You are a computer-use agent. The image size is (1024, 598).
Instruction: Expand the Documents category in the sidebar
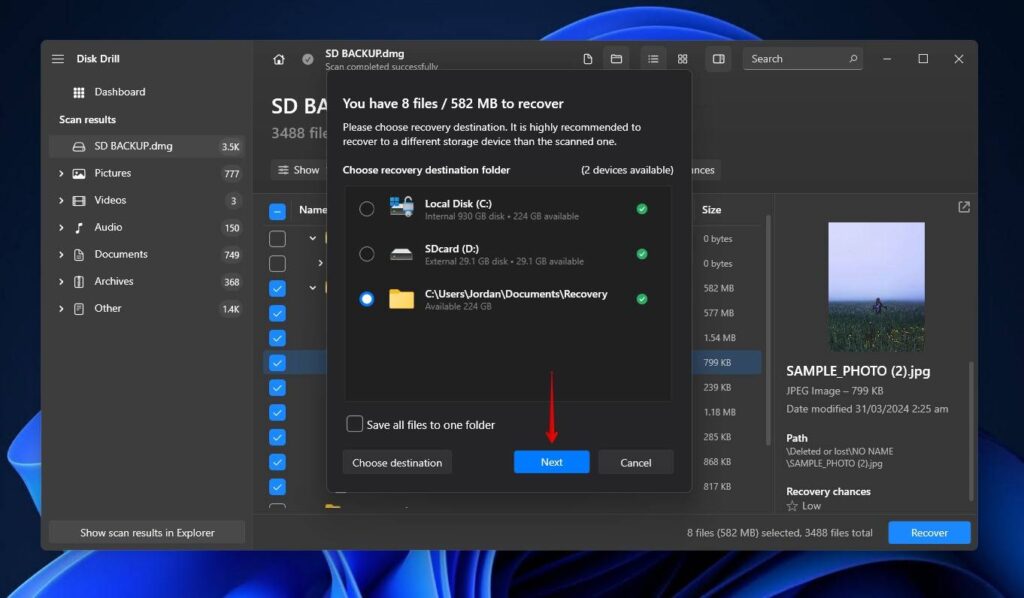click(x=62, y=254)
